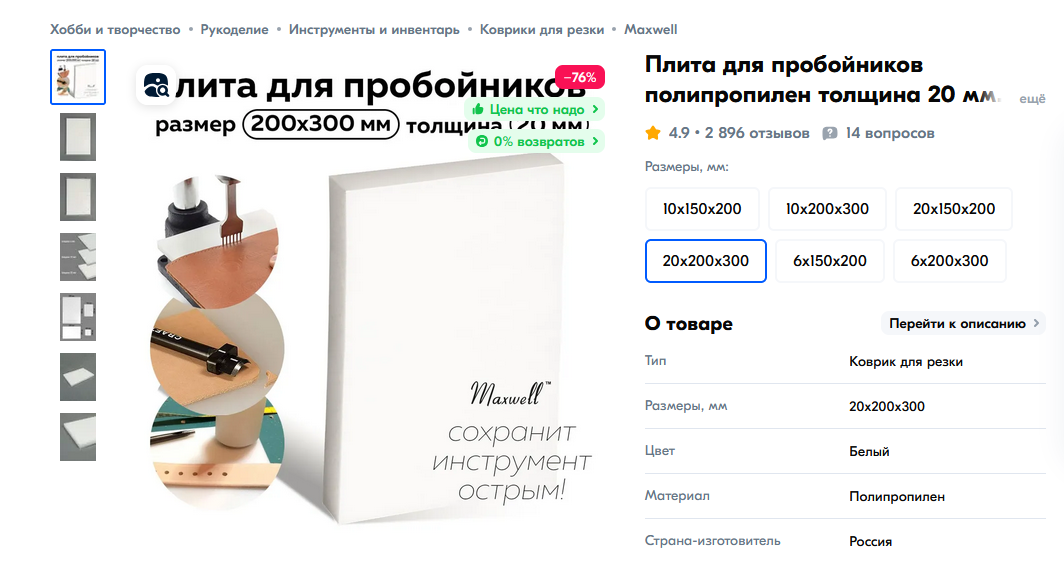Click the questions speech bubble icon
The image size is (1064, 571).
click(x=829, y=133)
